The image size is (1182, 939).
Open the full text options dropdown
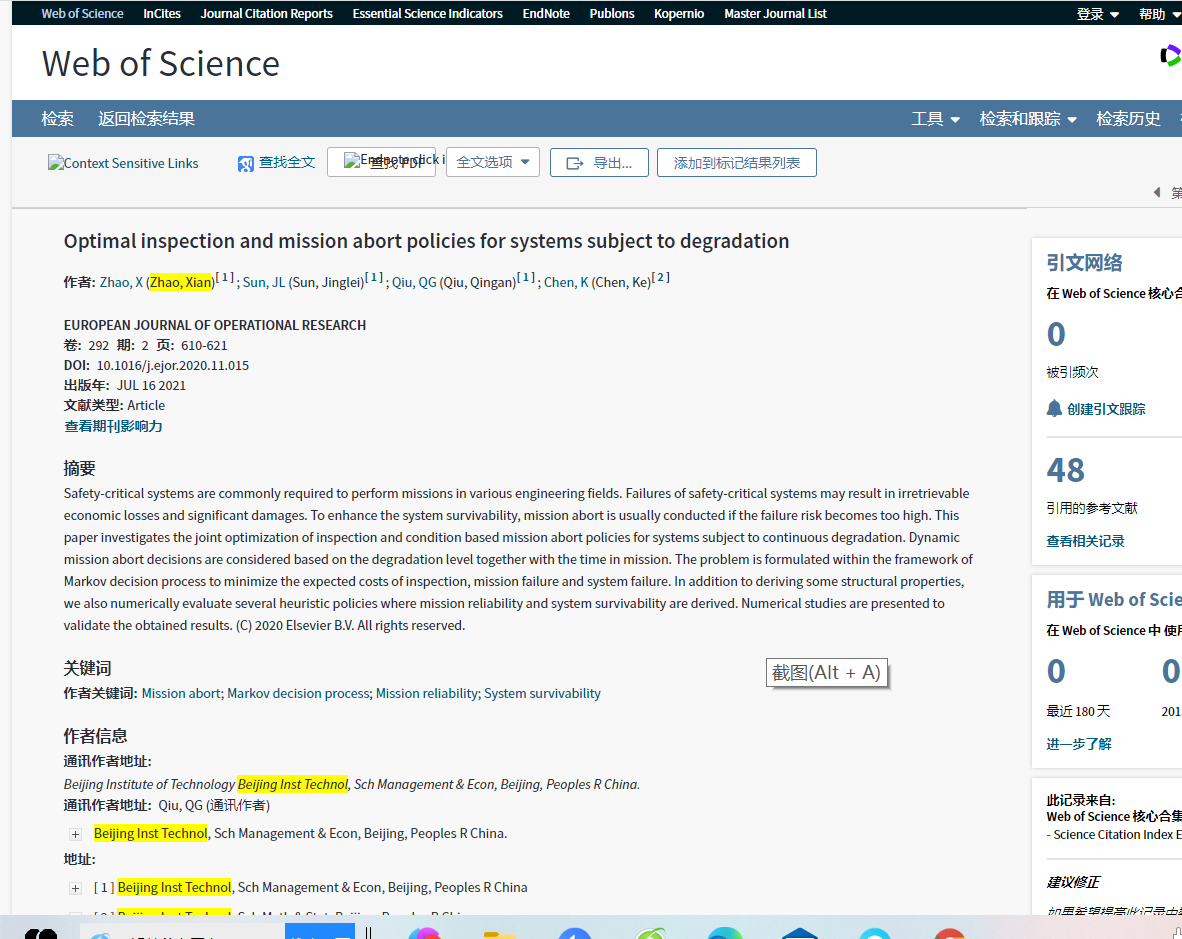coord(493,162)
